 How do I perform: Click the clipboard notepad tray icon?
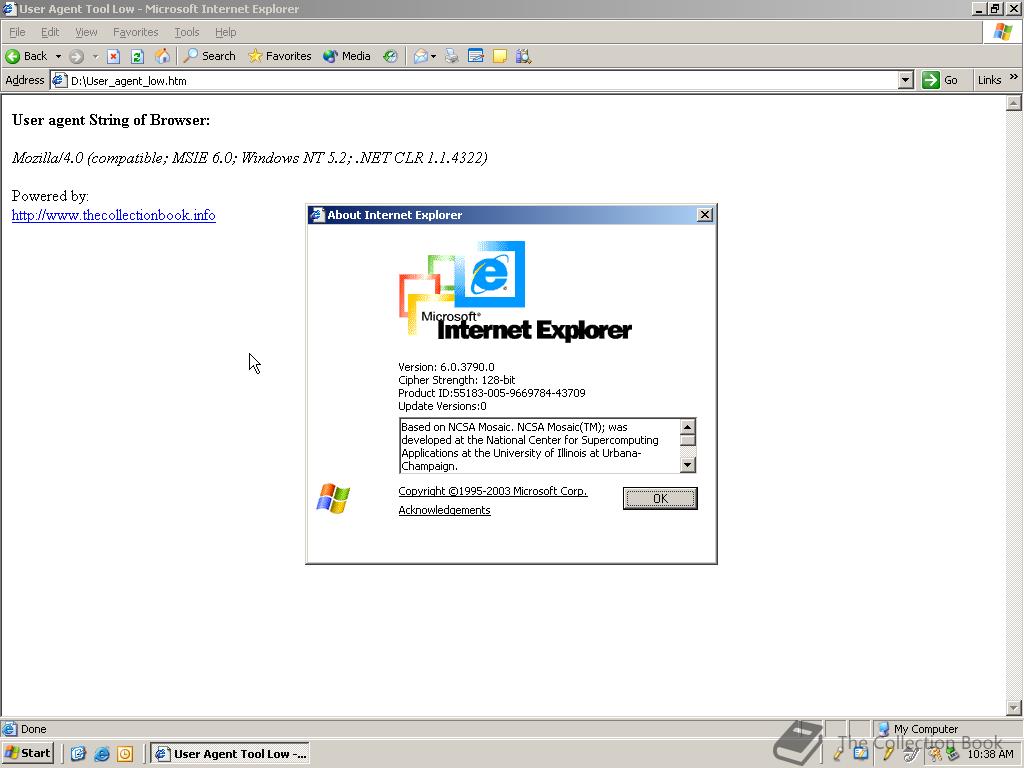point(861,754)
